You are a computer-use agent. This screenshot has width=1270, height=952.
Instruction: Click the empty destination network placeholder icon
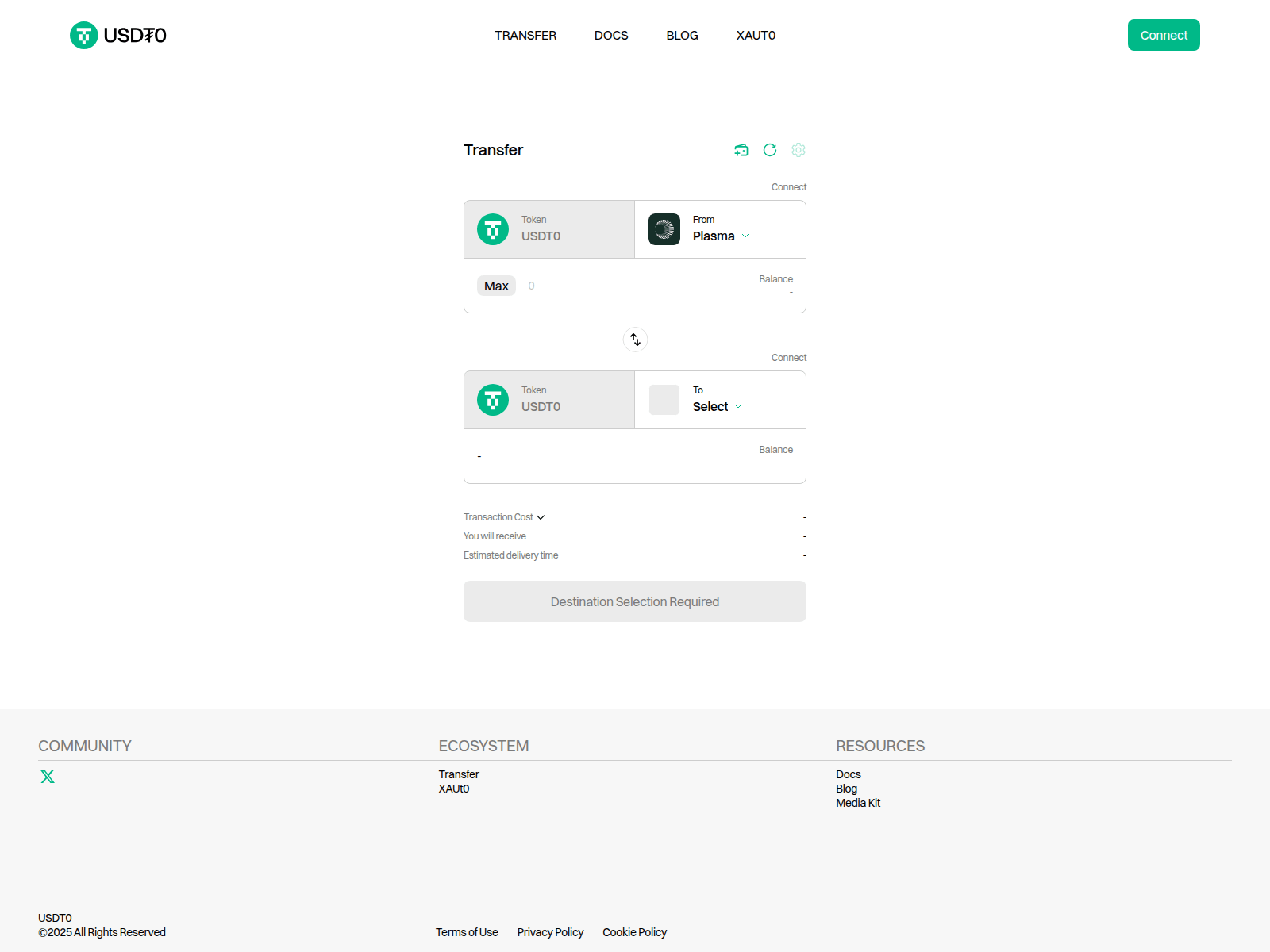(664, 400)
